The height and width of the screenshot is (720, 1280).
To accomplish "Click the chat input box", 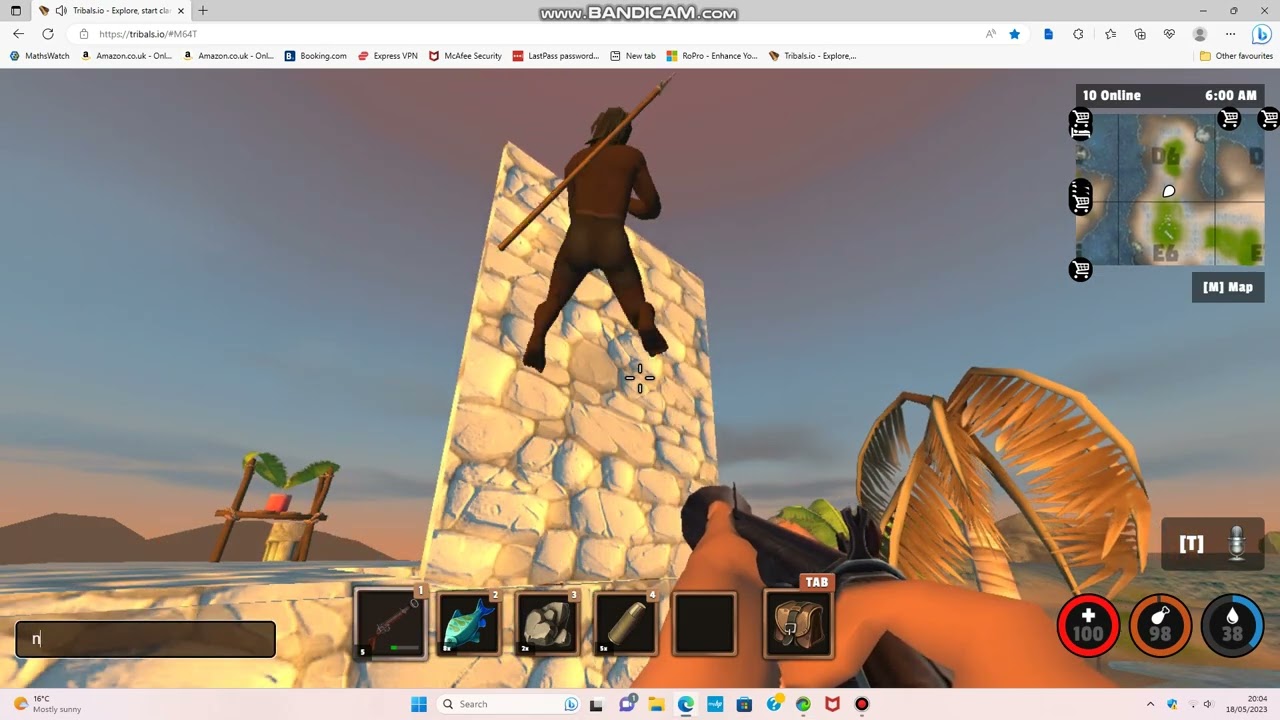I will pyautogui.click(x=145, y=639).
